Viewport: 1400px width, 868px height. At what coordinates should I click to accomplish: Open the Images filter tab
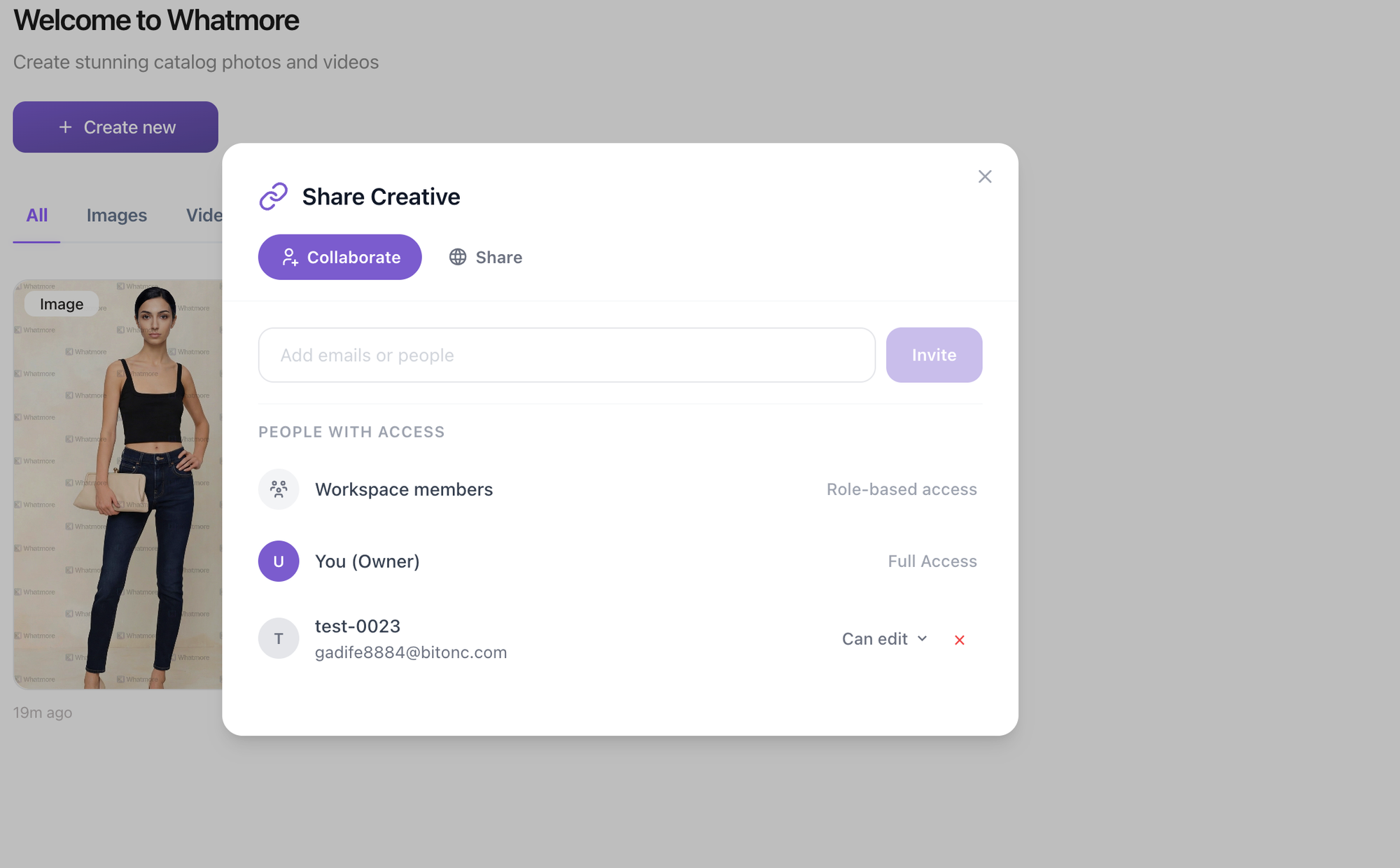point(116,216)
